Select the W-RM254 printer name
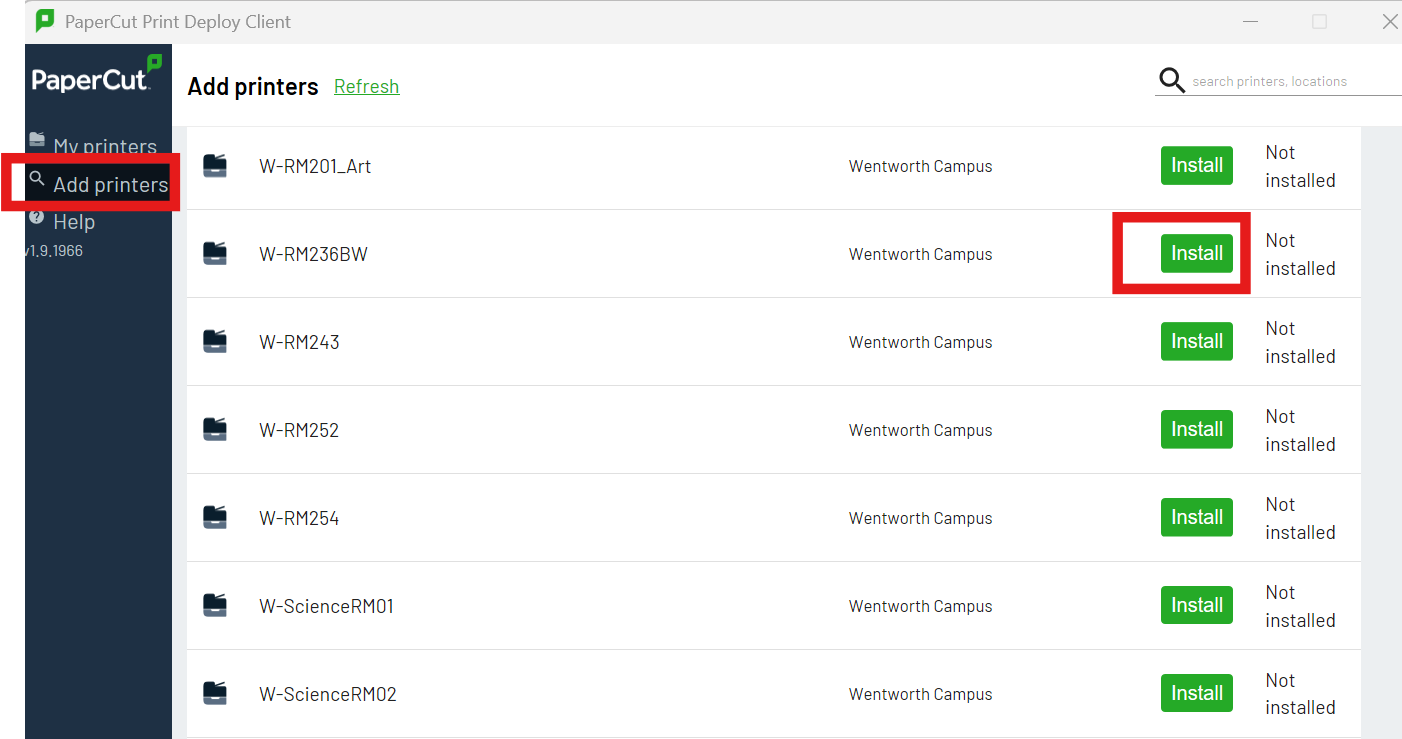Viewport: 1402px width, 739px height. 299,518
